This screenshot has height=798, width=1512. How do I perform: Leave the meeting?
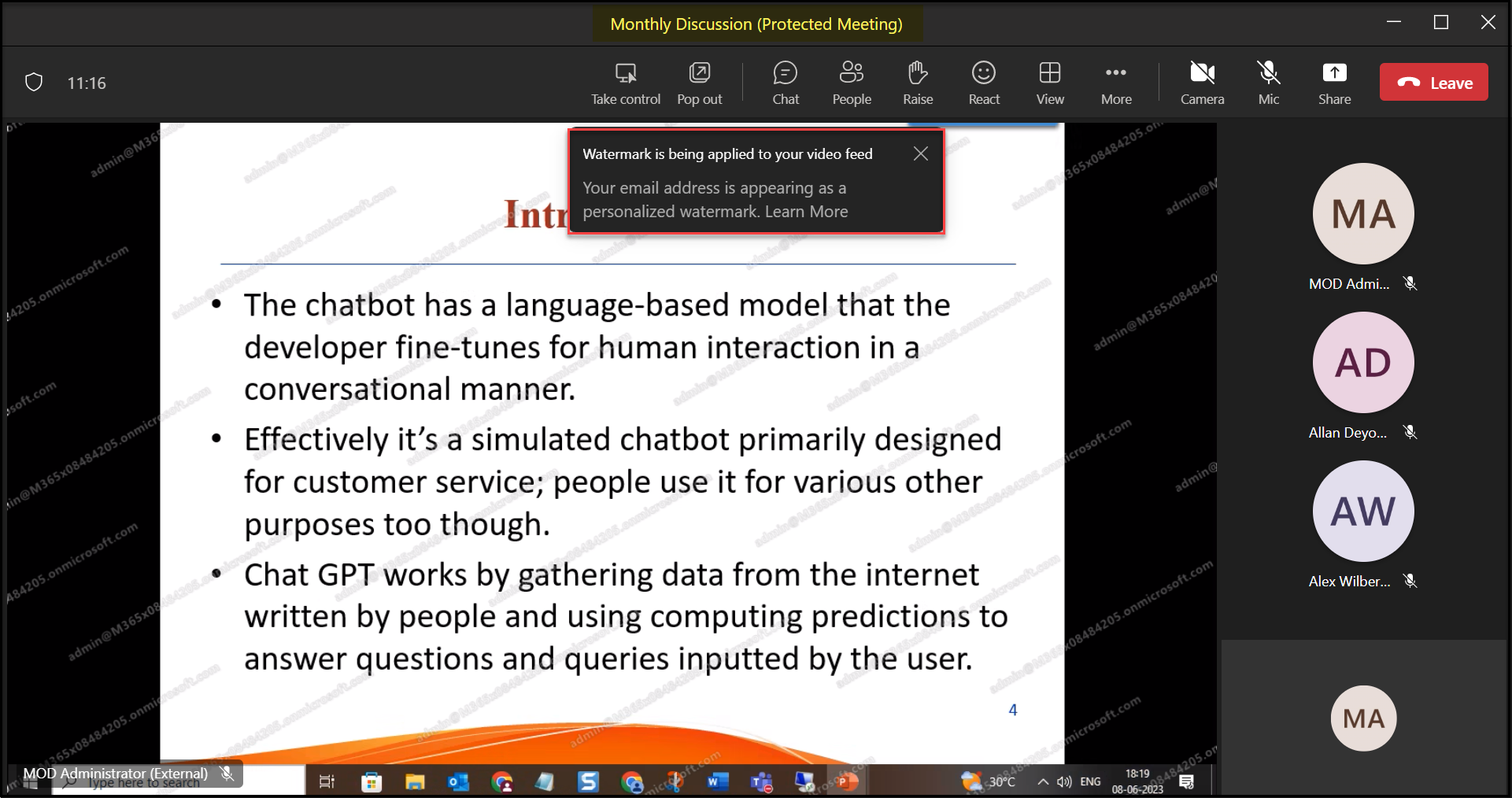(x=1433, y=83)
